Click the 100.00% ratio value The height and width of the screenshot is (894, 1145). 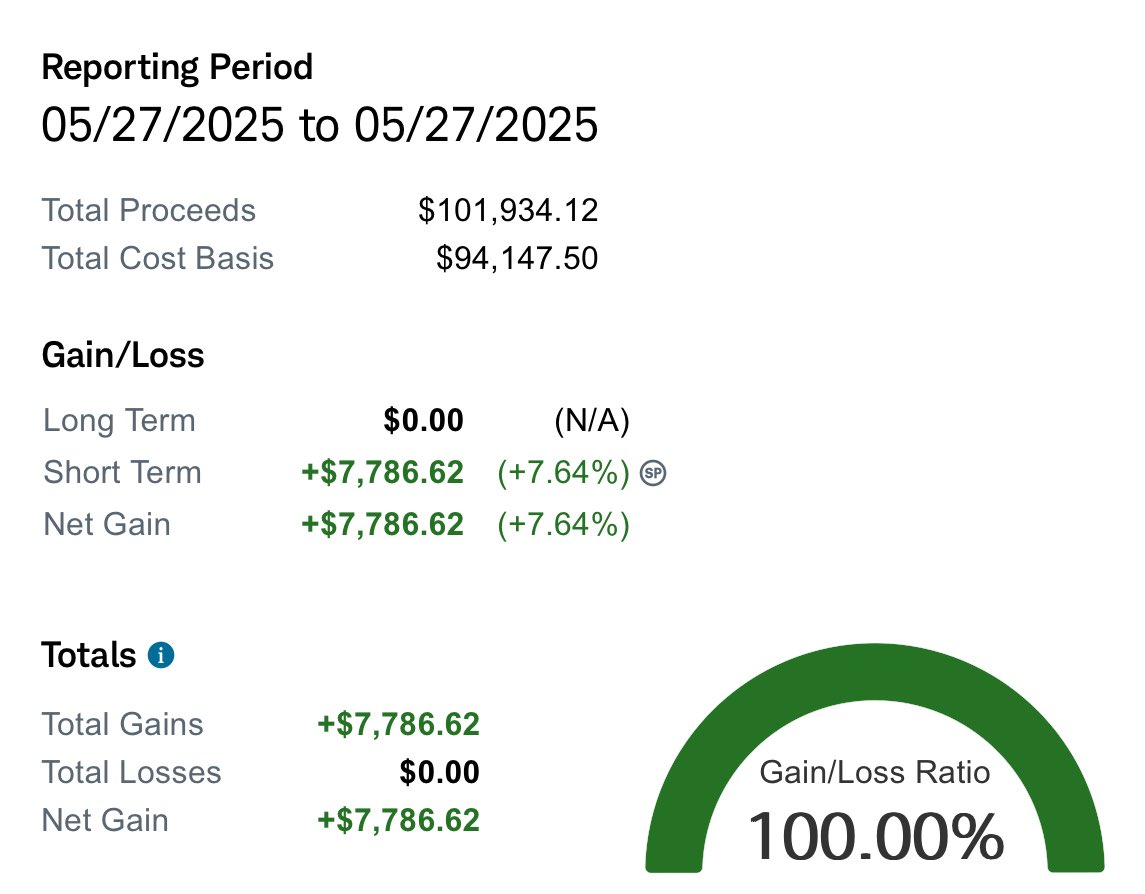coord(876,837)
